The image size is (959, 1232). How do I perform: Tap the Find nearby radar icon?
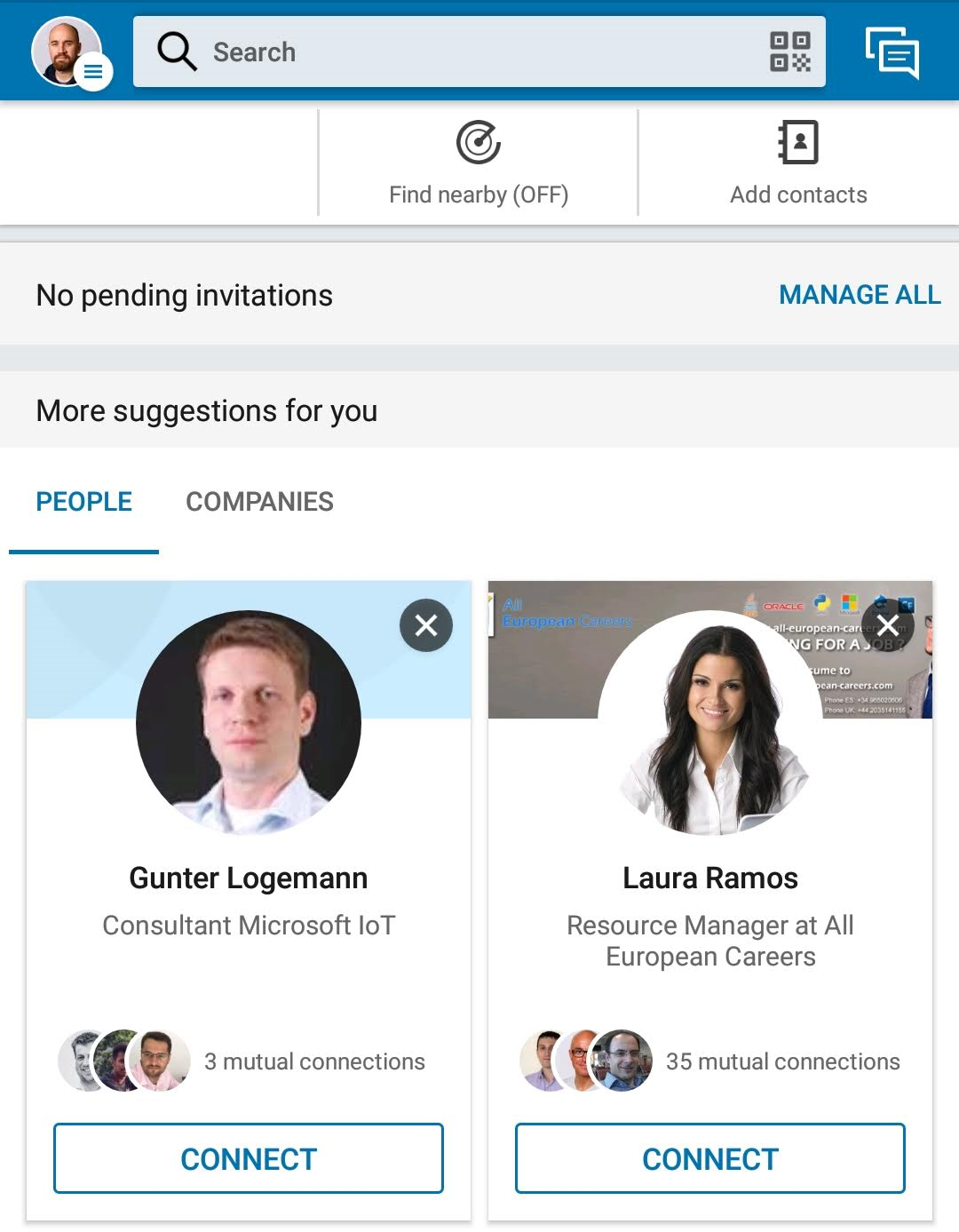tap(479, 142)
